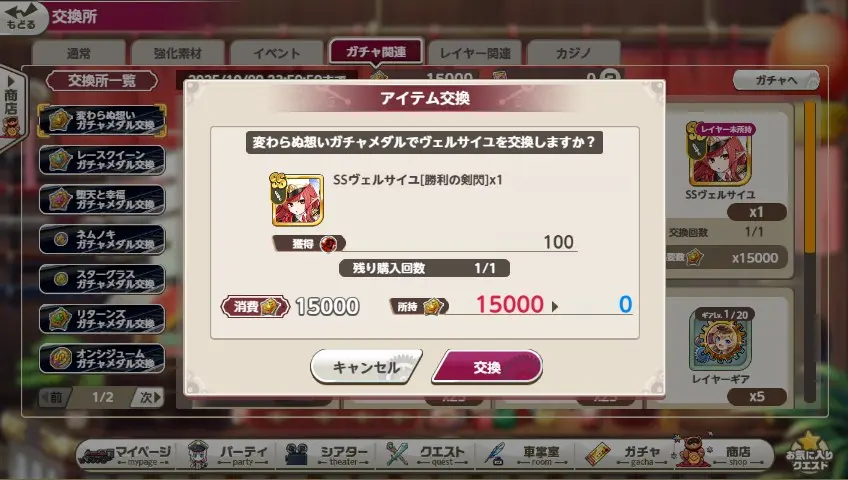Viewport: 848px width, 480px height.
Task: Go to the next exchange list page 次
Action: click(x=149, y=397)
